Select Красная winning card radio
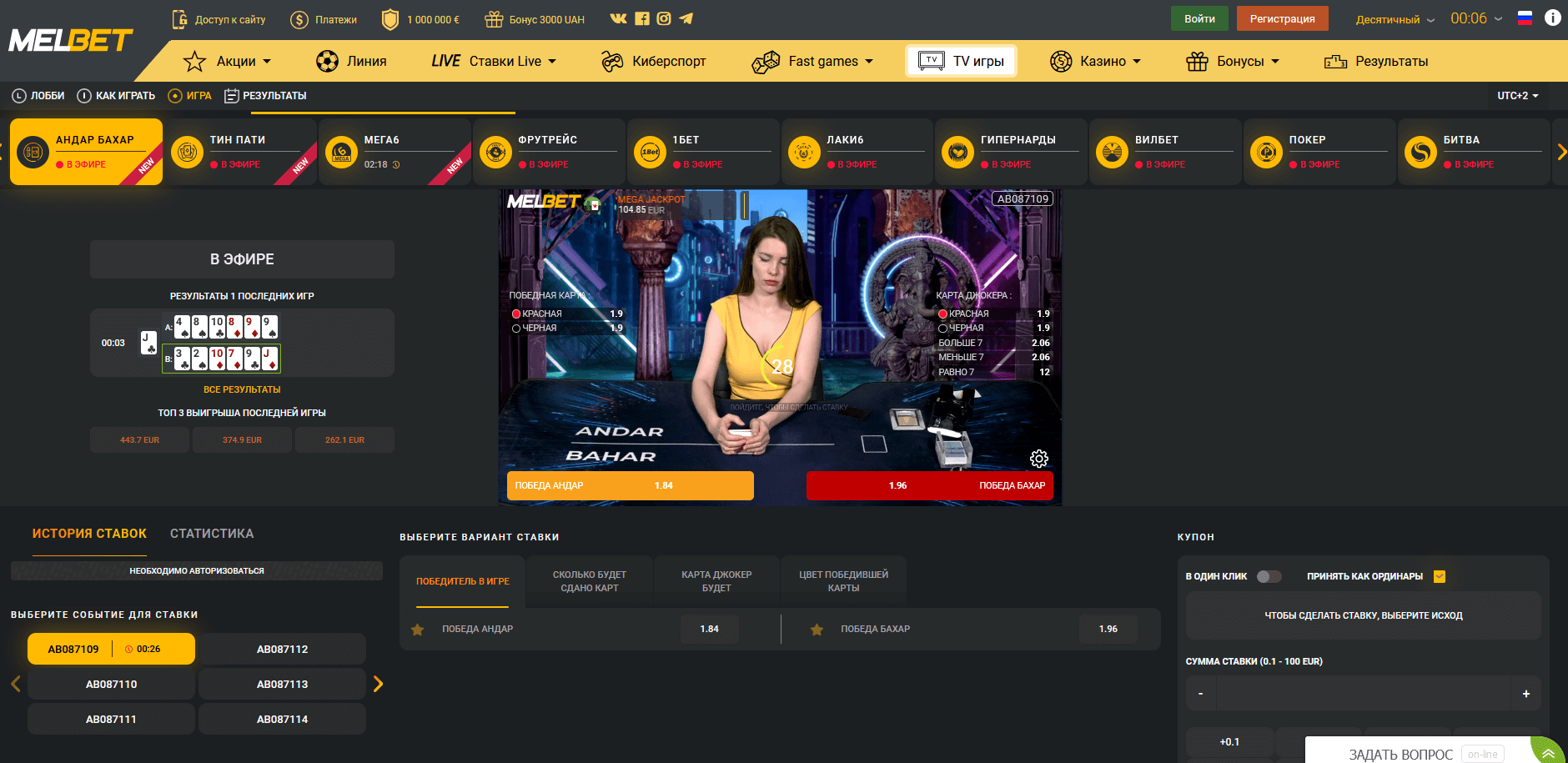Screen dimensions: 1568x763 pyautogui.click(x=516, y=314)
